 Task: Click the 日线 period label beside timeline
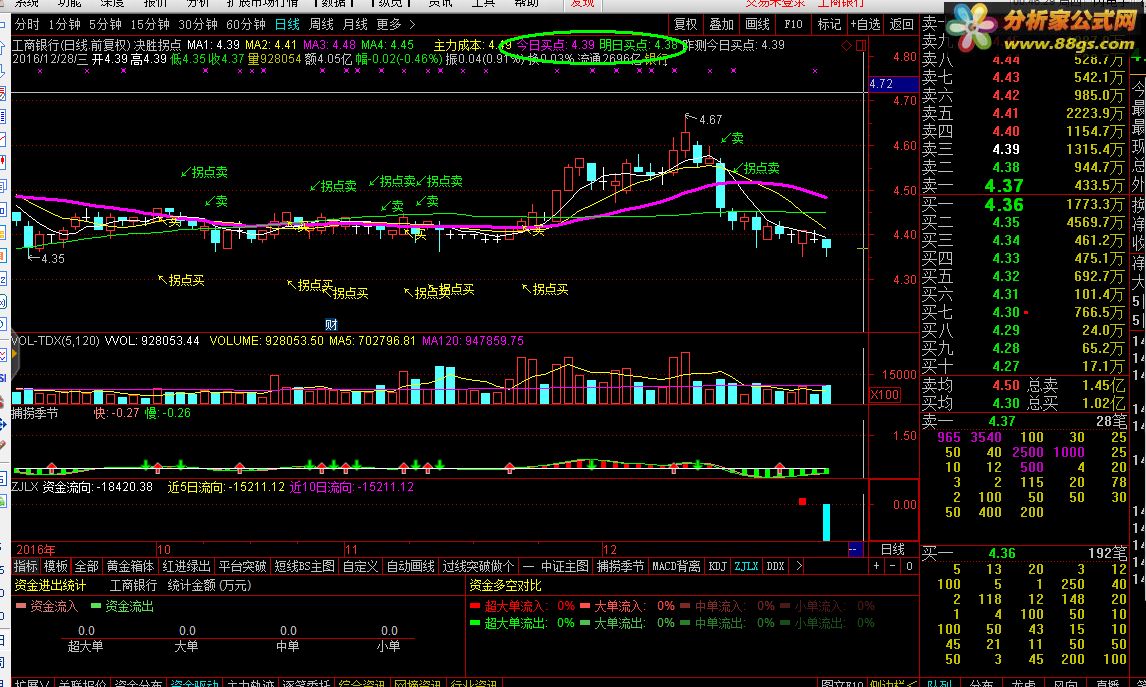pyautogui.click(x=892, y=550)
